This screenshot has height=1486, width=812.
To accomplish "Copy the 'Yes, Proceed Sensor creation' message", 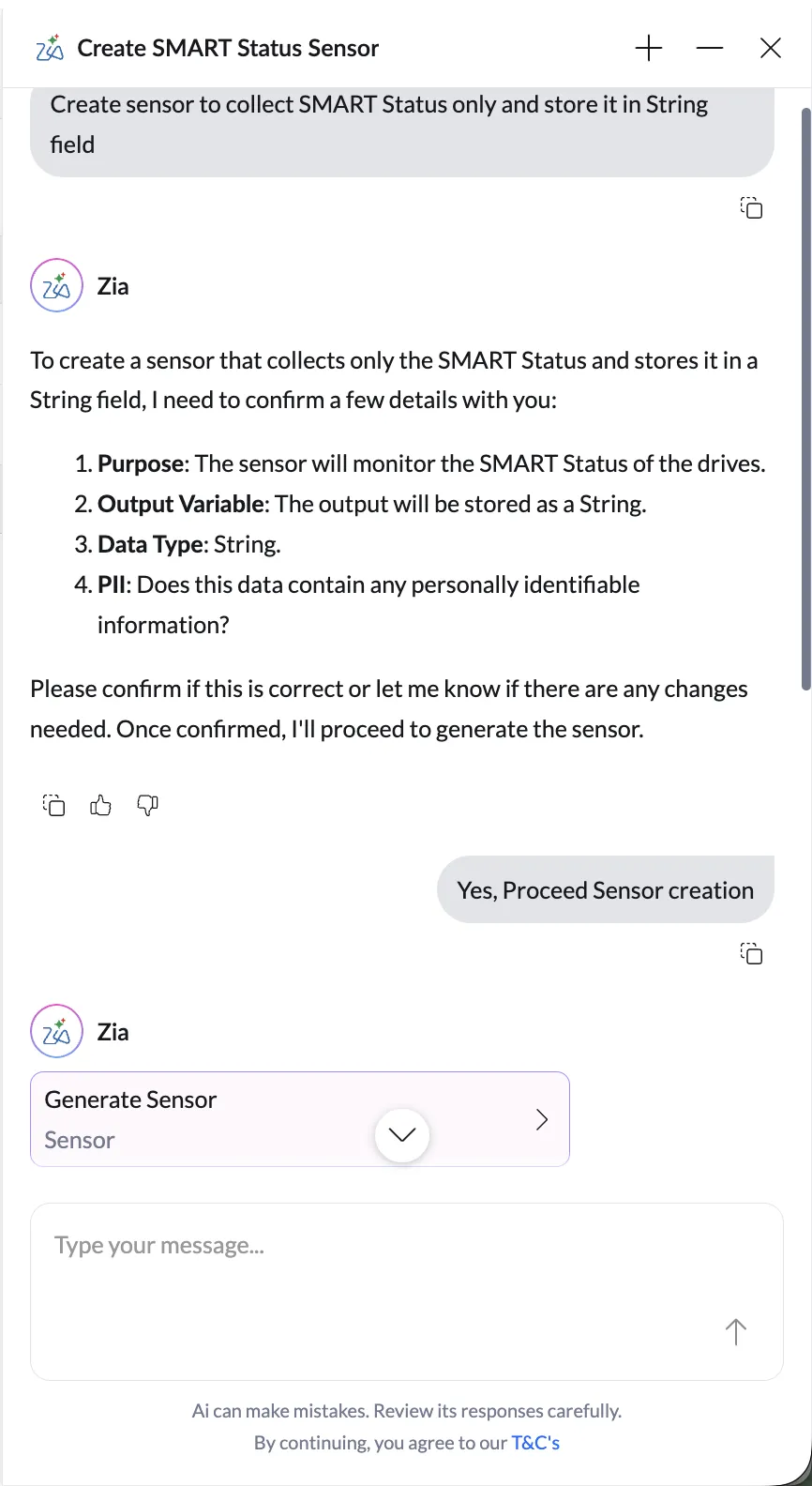I will click(x=752, y=954).
